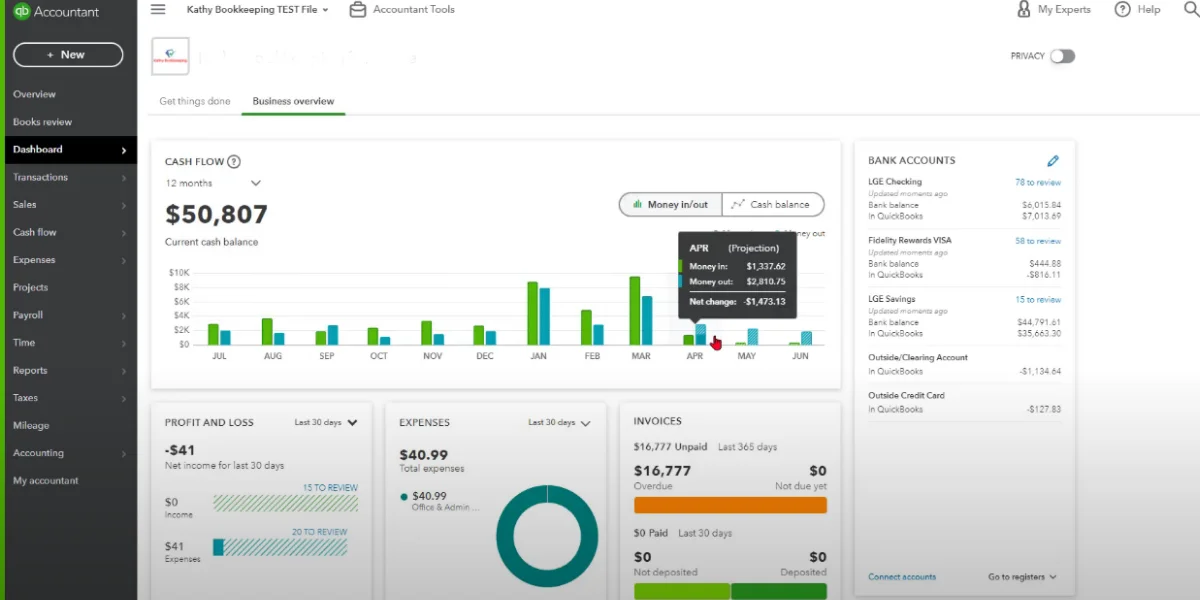The width and height of the screenshot is (1200, 600).
Task: Click the $40.99 Total expenses value
Action: coord(424,455)
